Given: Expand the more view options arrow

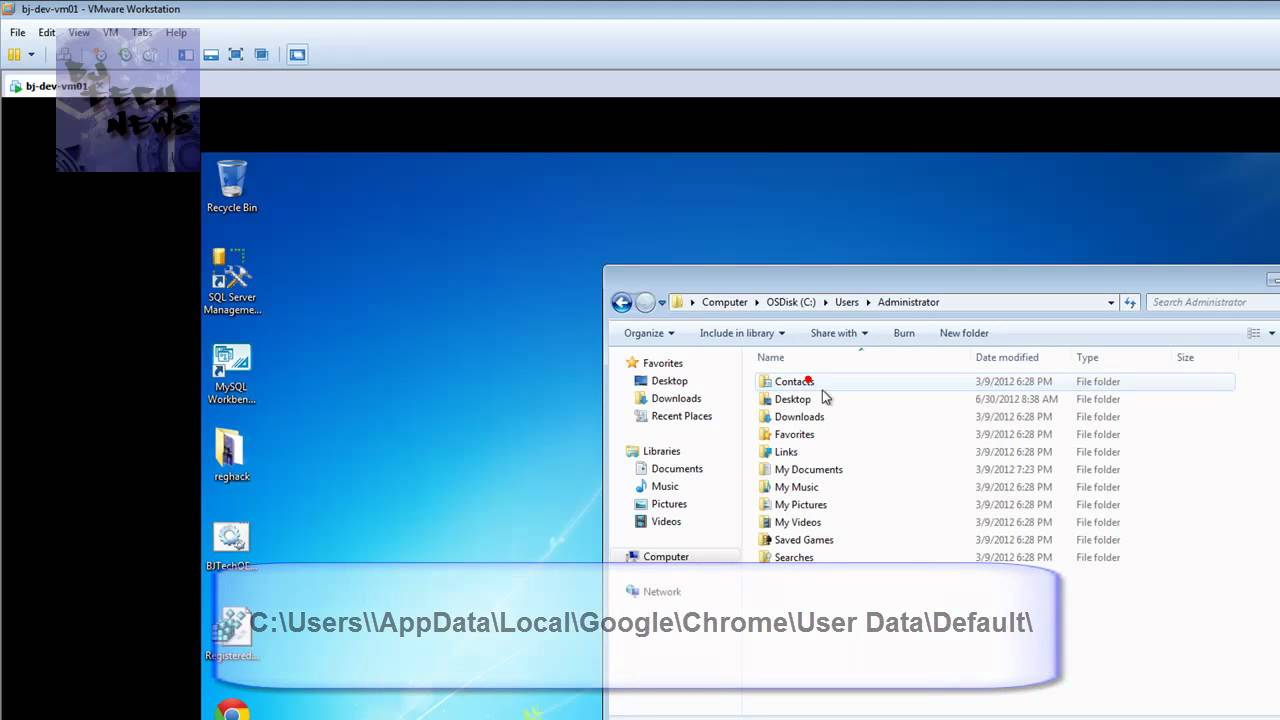Looking at the screenshot, I should click(1272, 333).
